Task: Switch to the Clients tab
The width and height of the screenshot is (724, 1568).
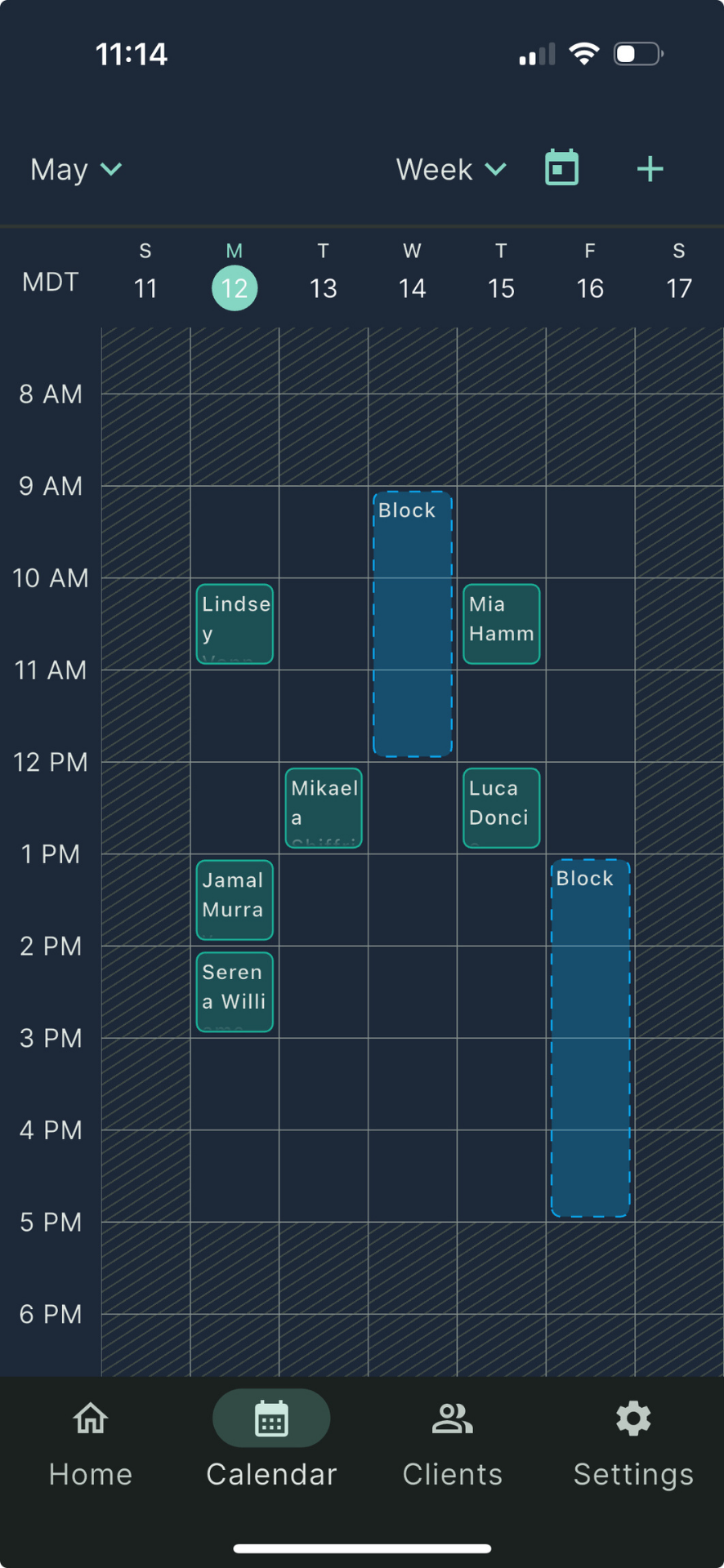Action: pyautogui.click(x=452, y=1443)
